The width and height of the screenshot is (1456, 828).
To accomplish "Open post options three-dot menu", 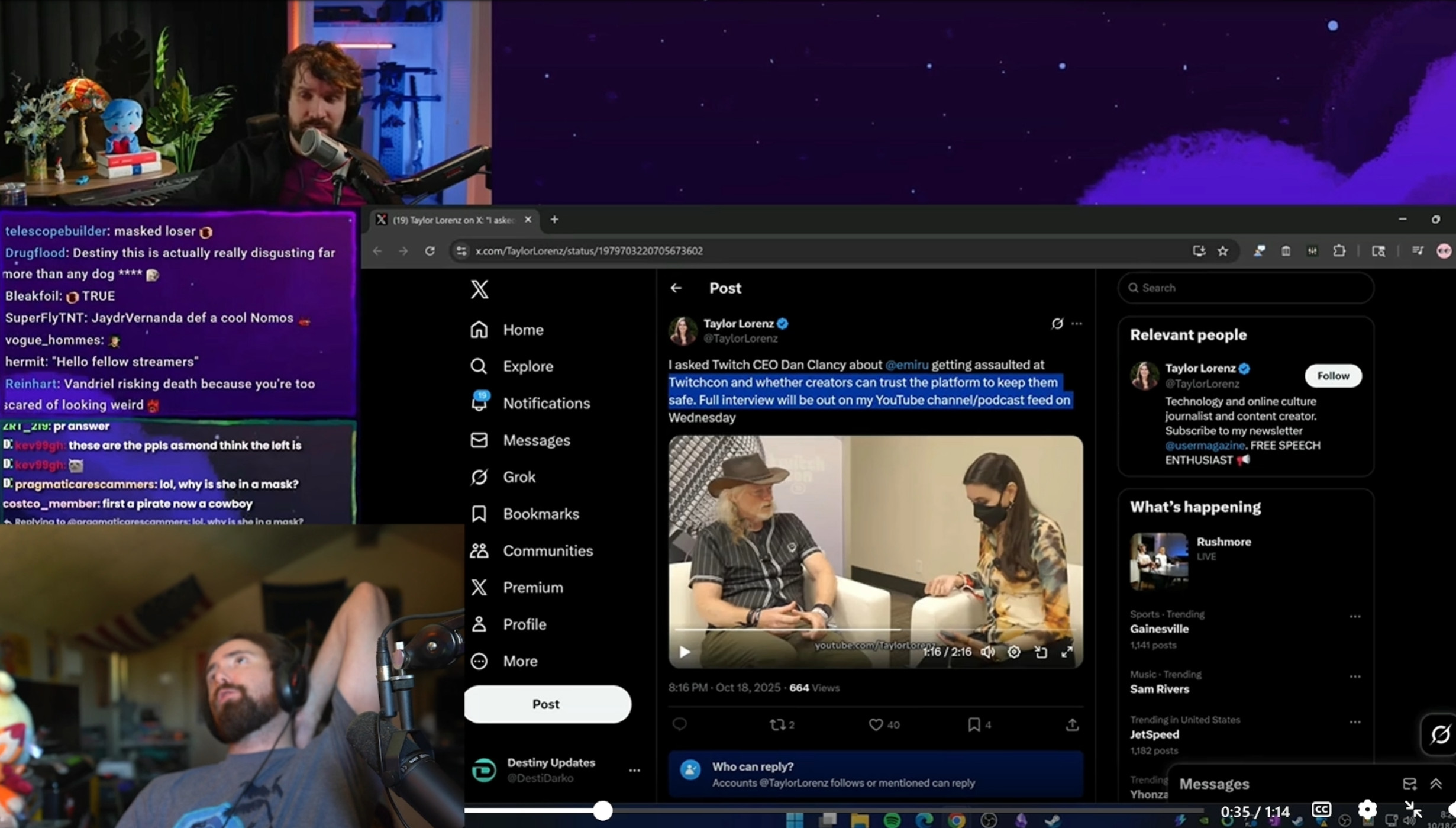I will pos(1077,324).
